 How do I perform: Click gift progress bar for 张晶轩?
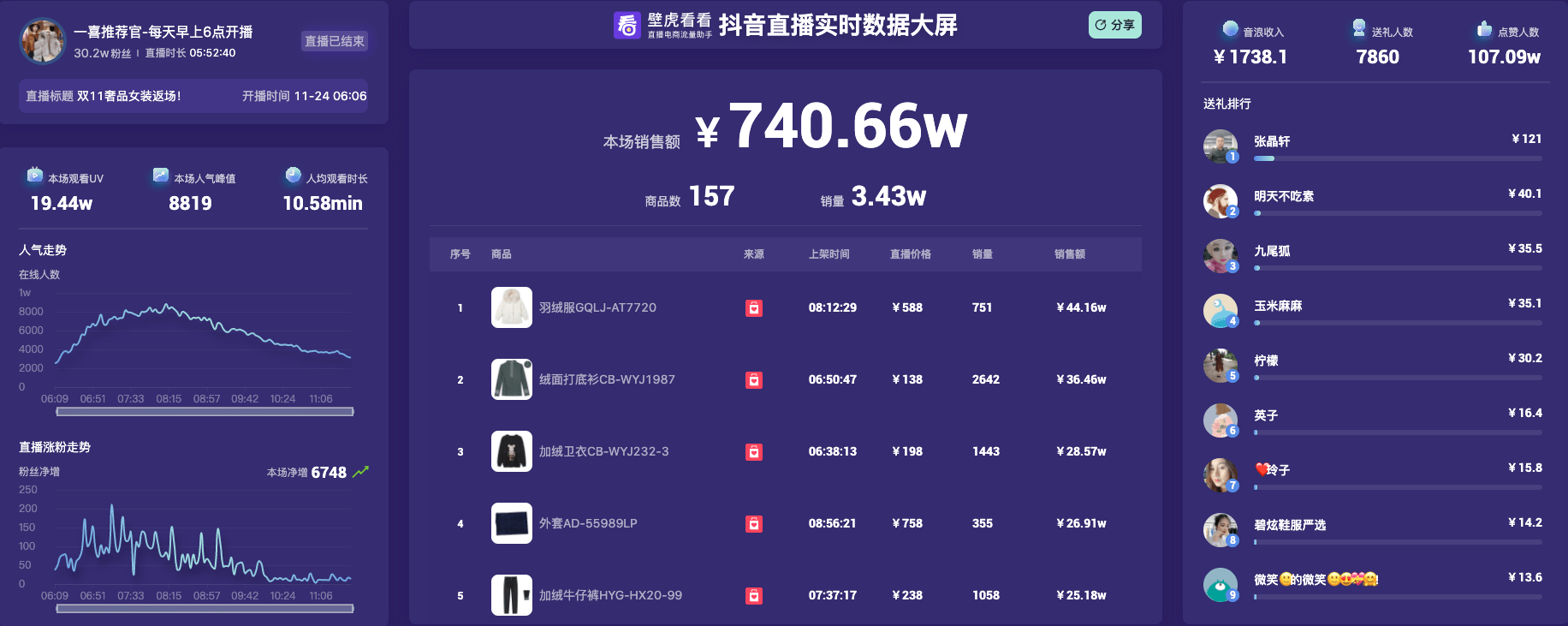(1398, 158)
